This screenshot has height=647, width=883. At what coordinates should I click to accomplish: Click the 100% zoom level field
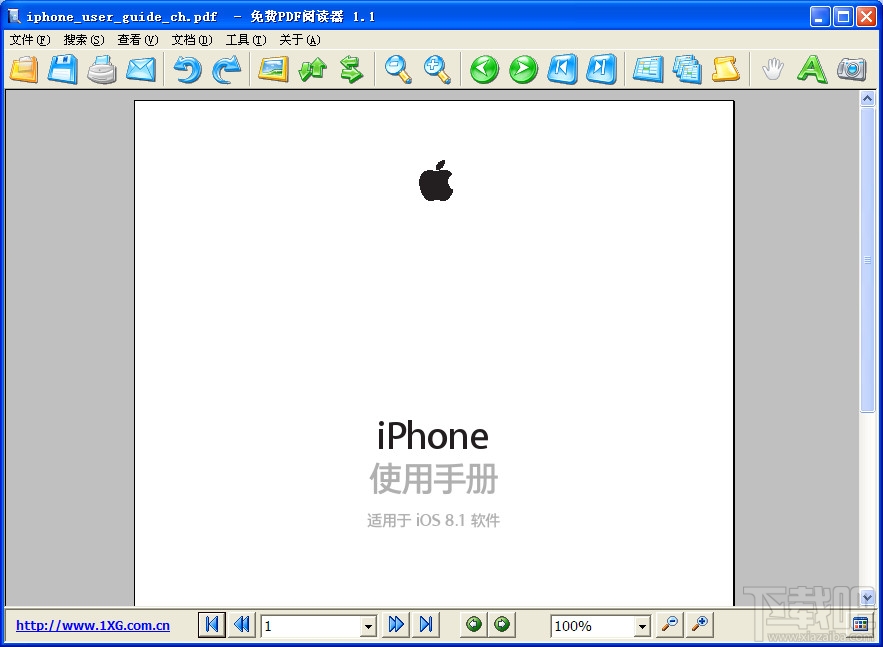593,626
